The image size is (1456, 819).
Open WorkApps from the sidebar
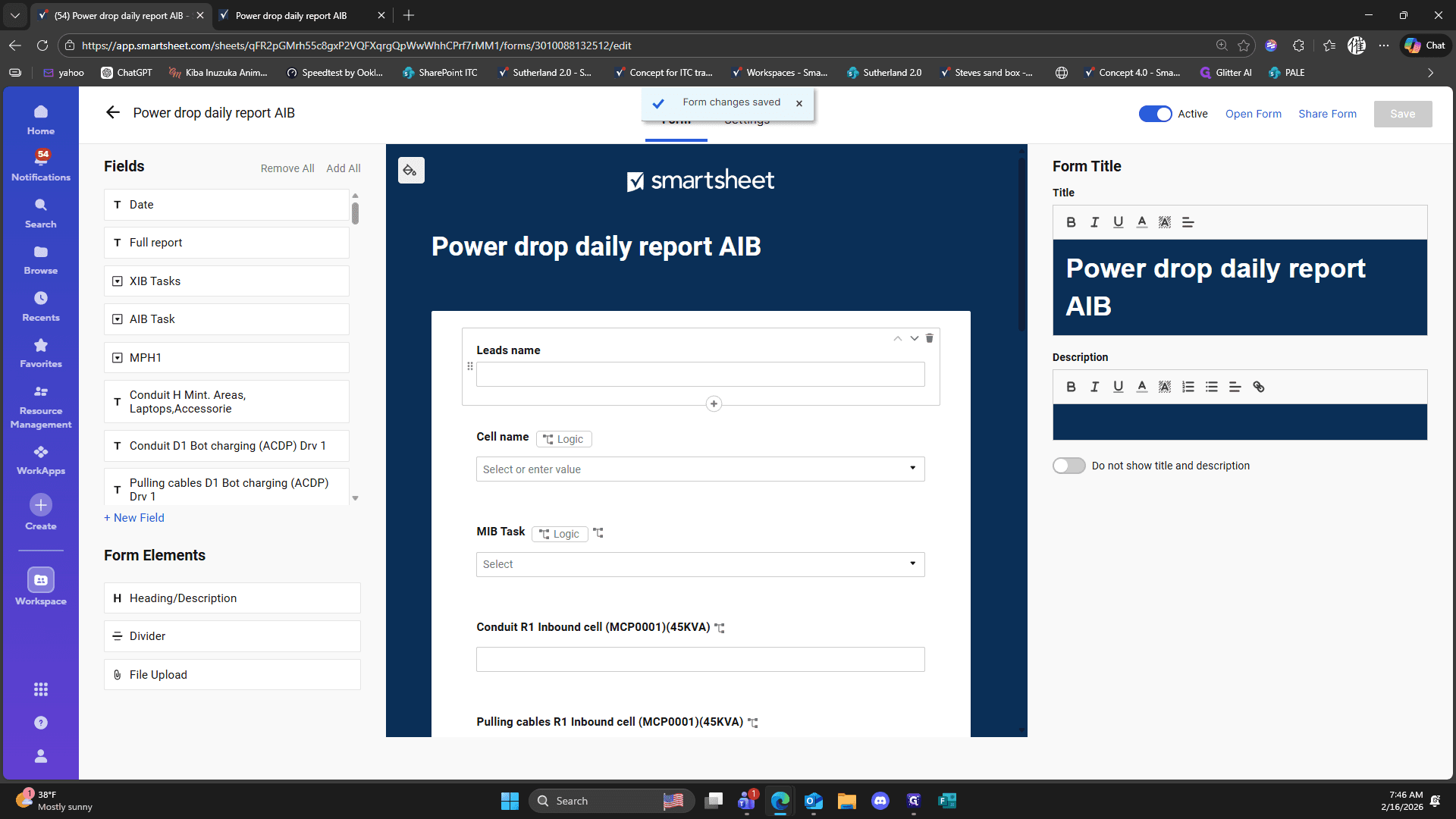click(41, 460)
